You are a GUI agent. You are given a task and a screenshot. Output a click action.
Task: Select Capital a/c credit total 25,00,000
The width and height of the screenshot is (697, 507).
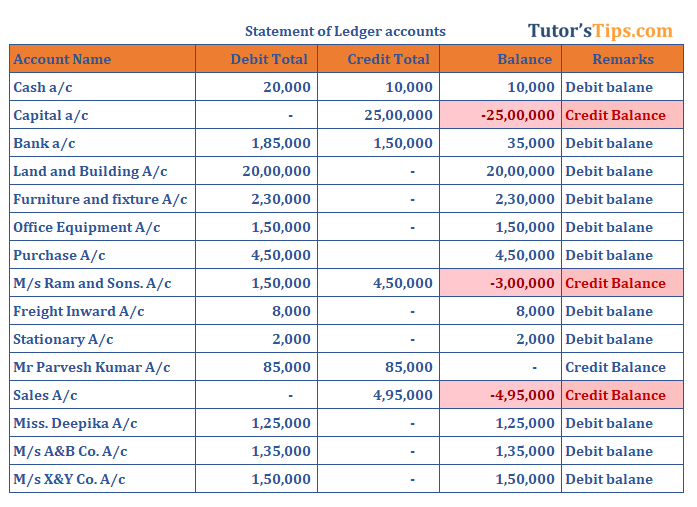(x=378, y=115)
